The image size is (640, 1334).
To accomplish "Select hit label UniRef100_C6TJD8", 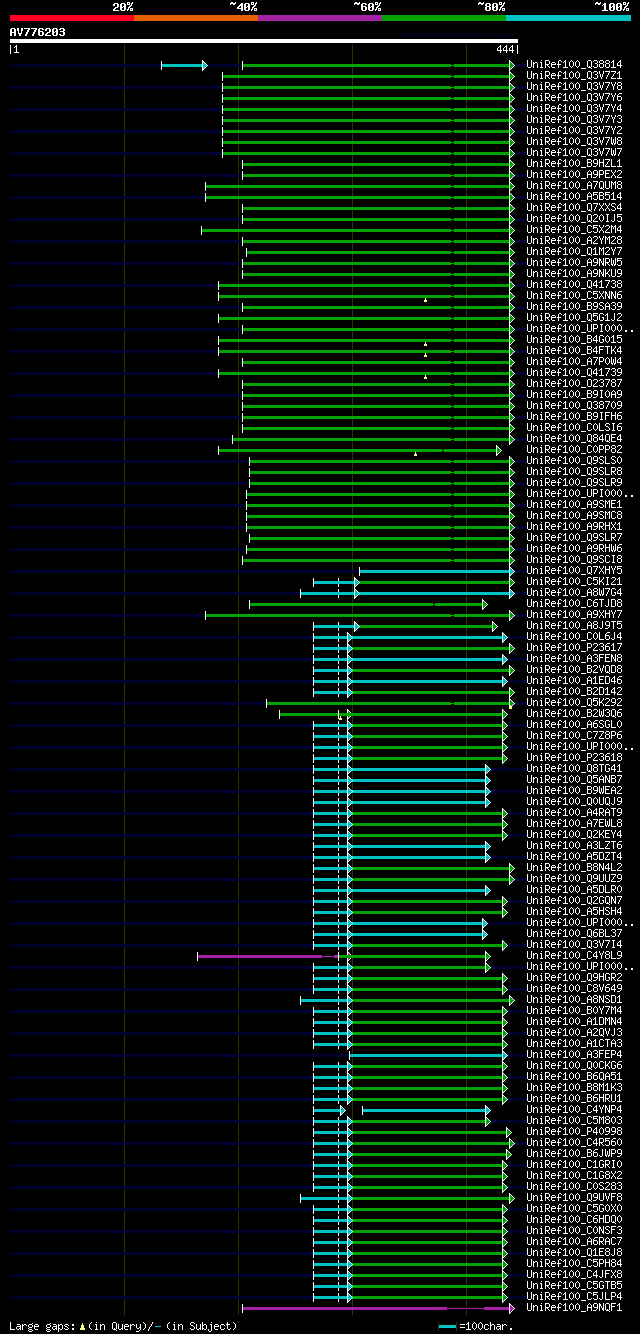I will pyautogui.click(x=574, y=603).
